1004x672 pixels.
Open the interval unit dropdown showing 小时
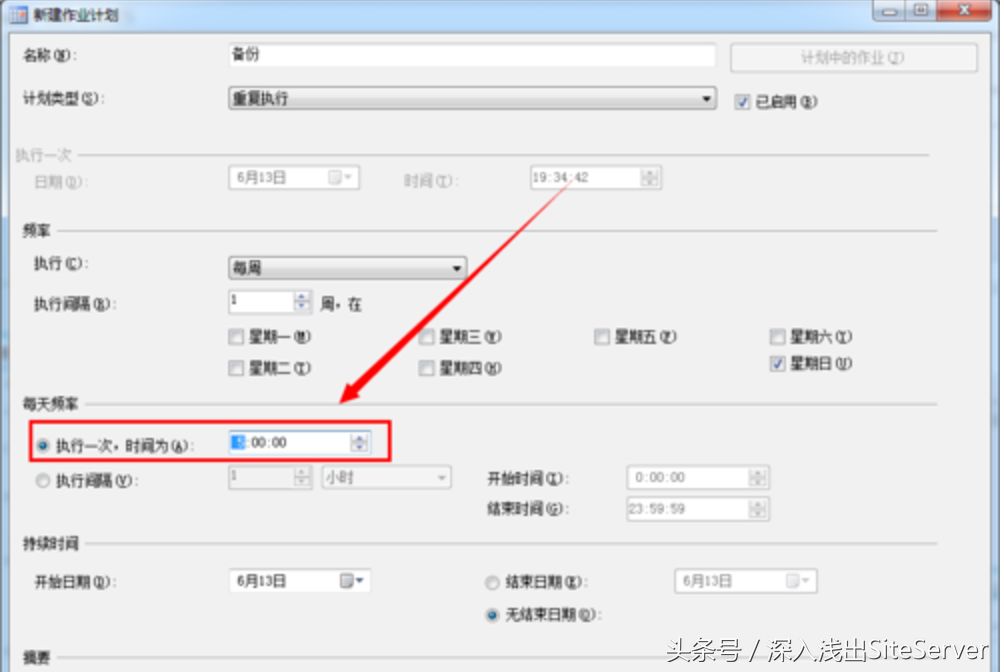coord(443,477)
